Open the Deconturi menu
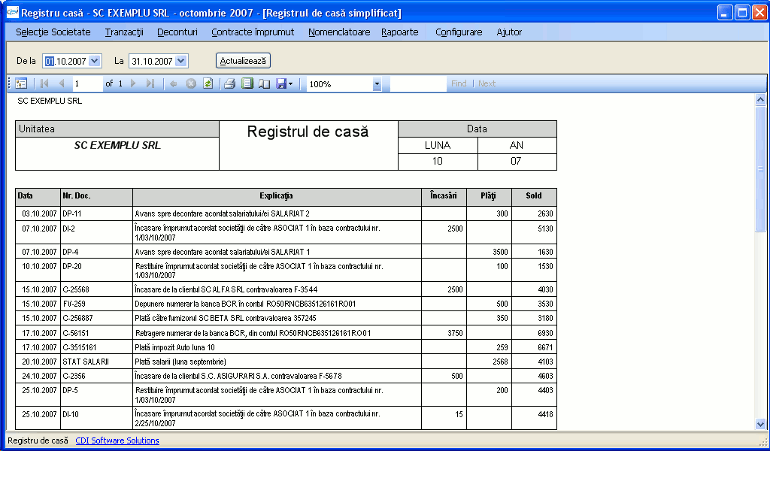 (x=177, y=32)
